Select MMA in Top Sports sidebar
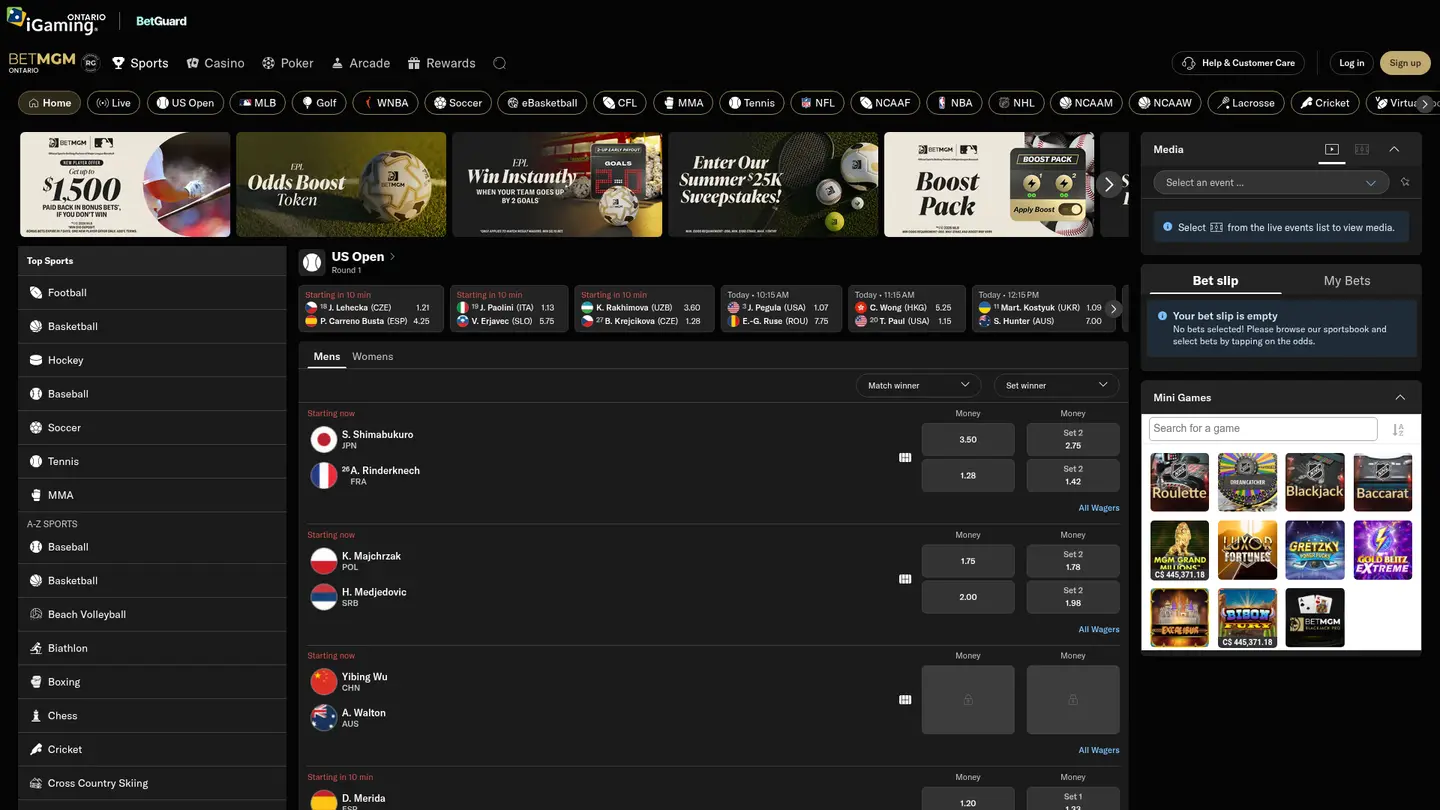Image resolution: width=1440 pixels, height=810 pixels. 152,495
